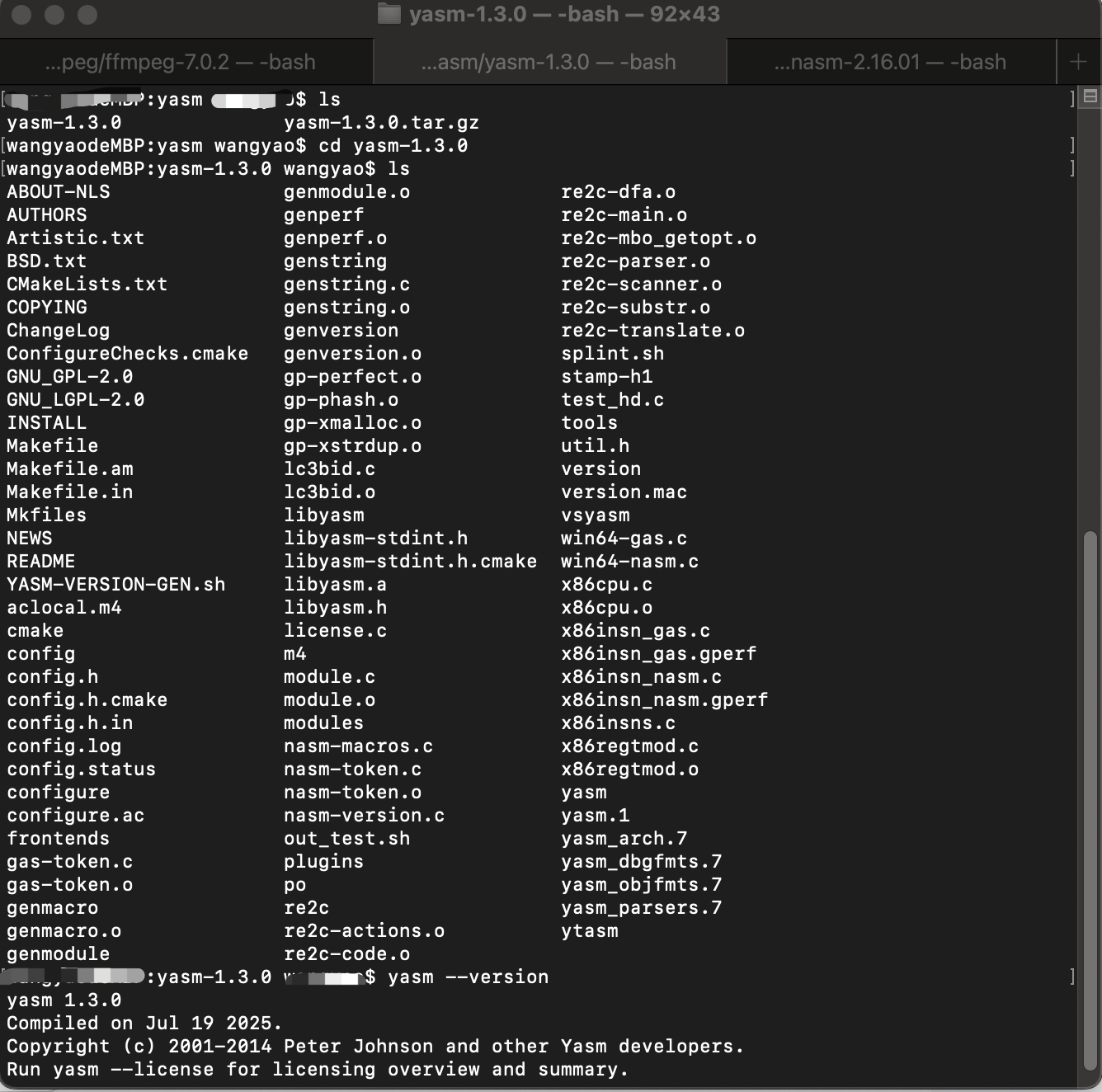Click win64-nasm.c file name

pyautogui.click(x=630, y=561)
